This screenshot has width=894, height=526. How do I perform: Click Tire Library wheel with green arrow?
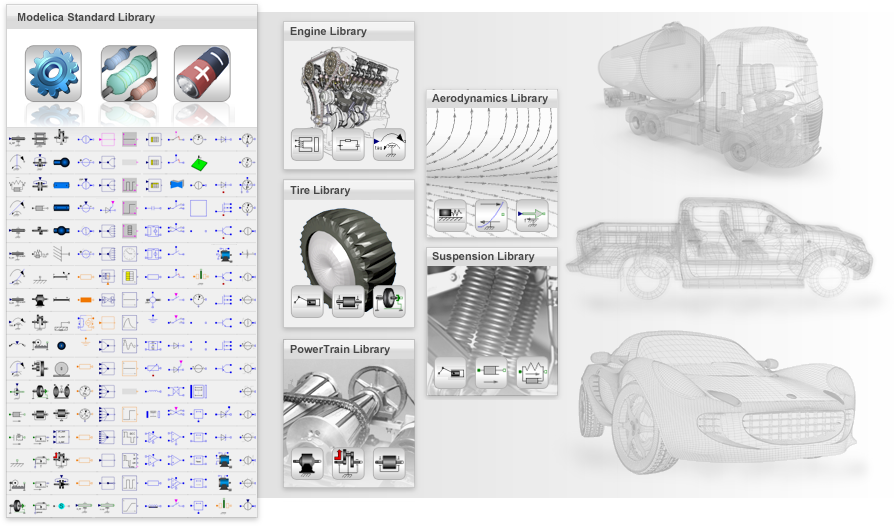[x=389, y=301]
